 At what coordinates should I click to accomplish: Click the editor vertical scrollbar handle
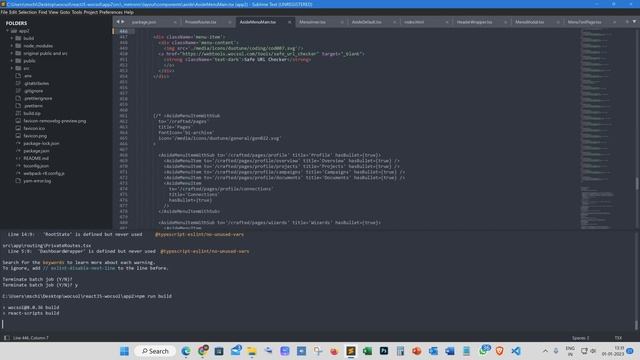pos(636,184)
